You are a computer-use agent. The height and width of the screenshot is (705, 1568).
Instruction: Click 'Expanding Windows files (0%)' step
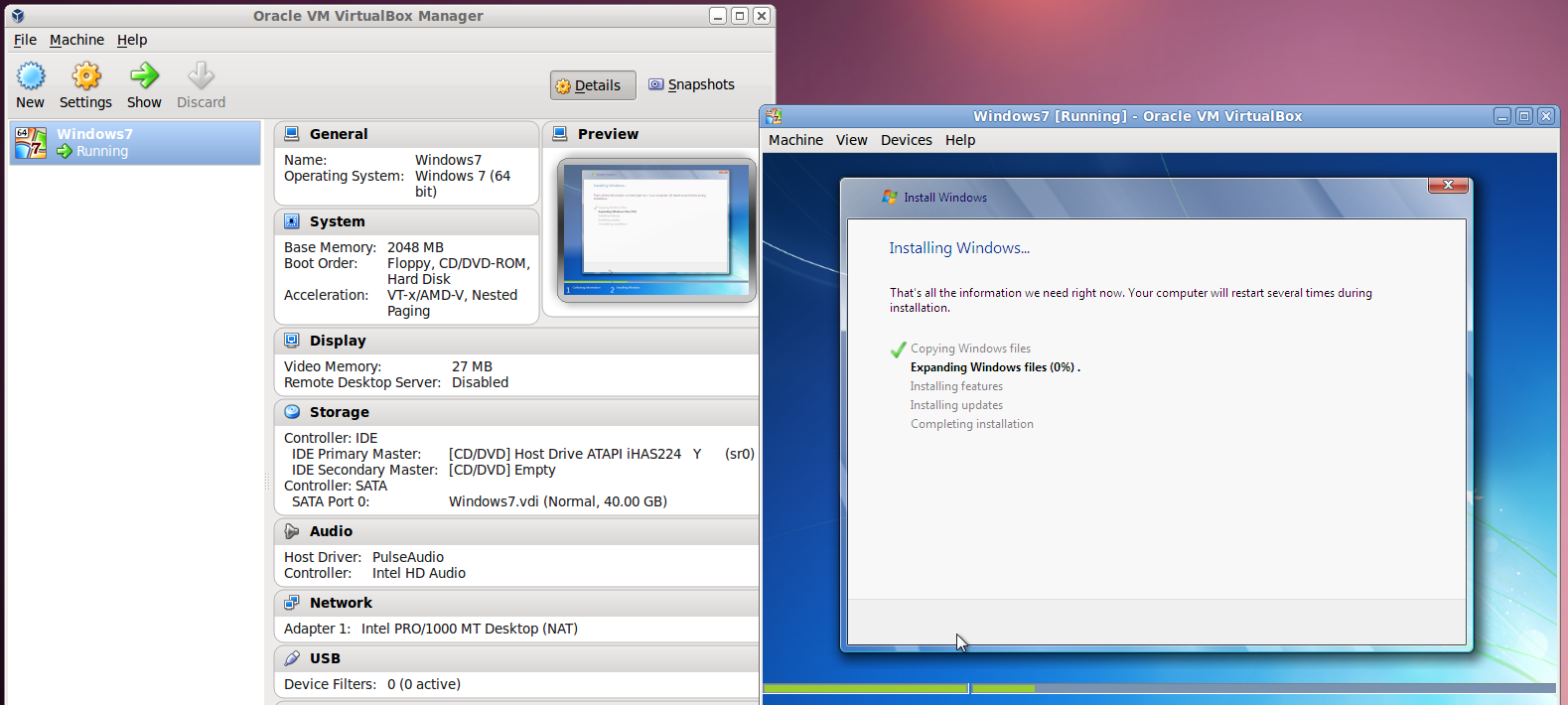[993, 367]
